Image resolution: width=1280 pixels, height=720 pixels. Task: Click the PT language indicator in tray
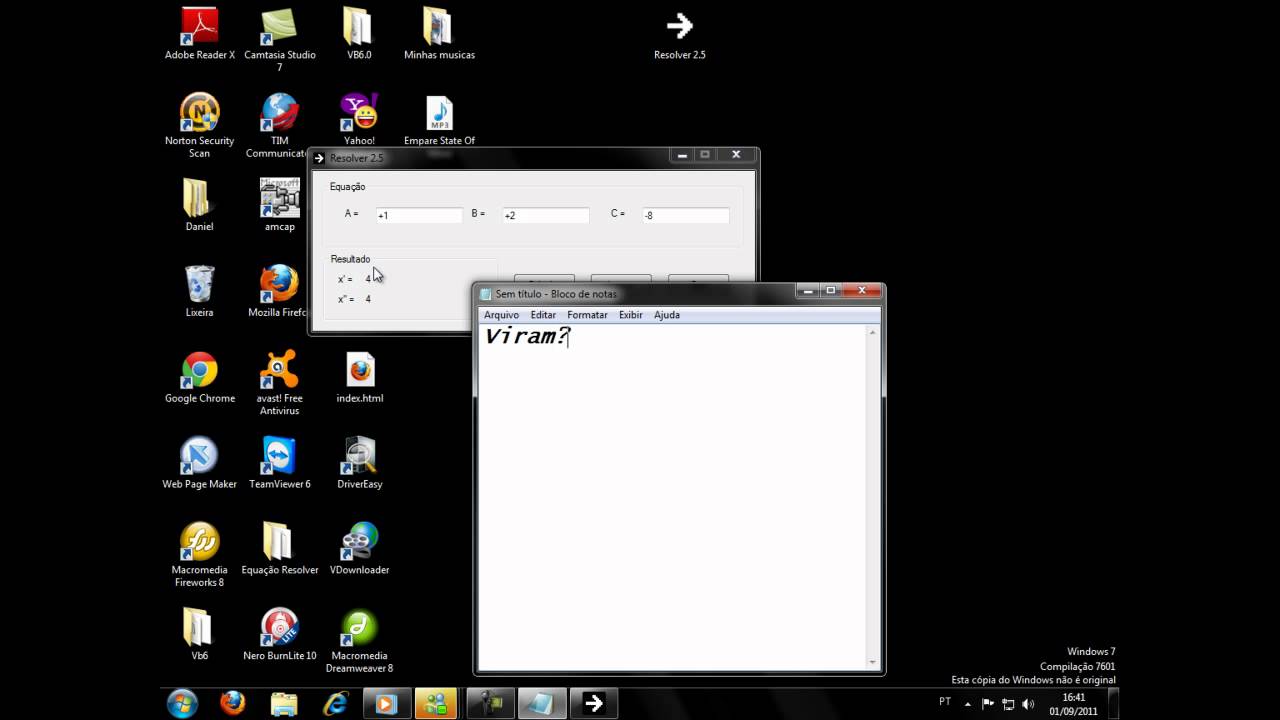click(945, 702)
